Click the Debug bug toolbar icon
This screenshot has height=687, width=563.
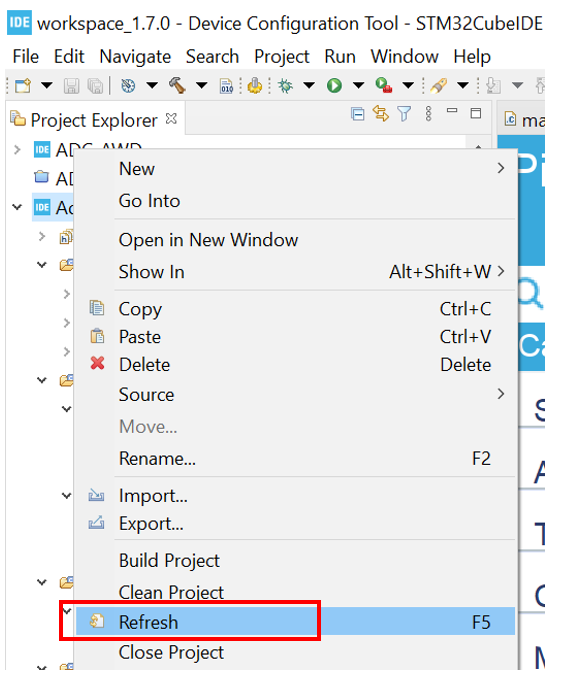click(285, 85)
